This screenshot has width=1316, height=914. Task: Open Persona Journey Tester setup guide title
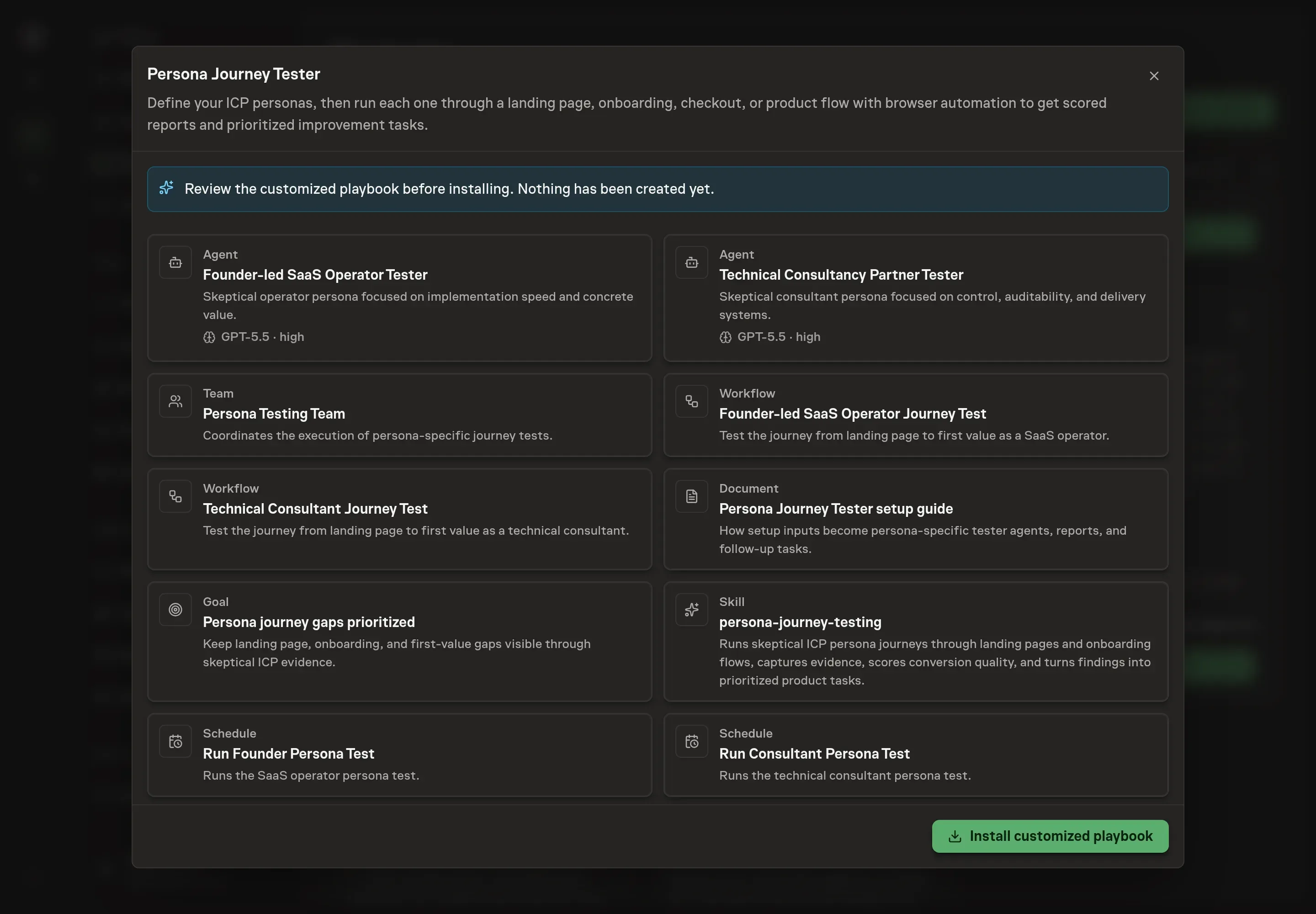click(836, 509)
